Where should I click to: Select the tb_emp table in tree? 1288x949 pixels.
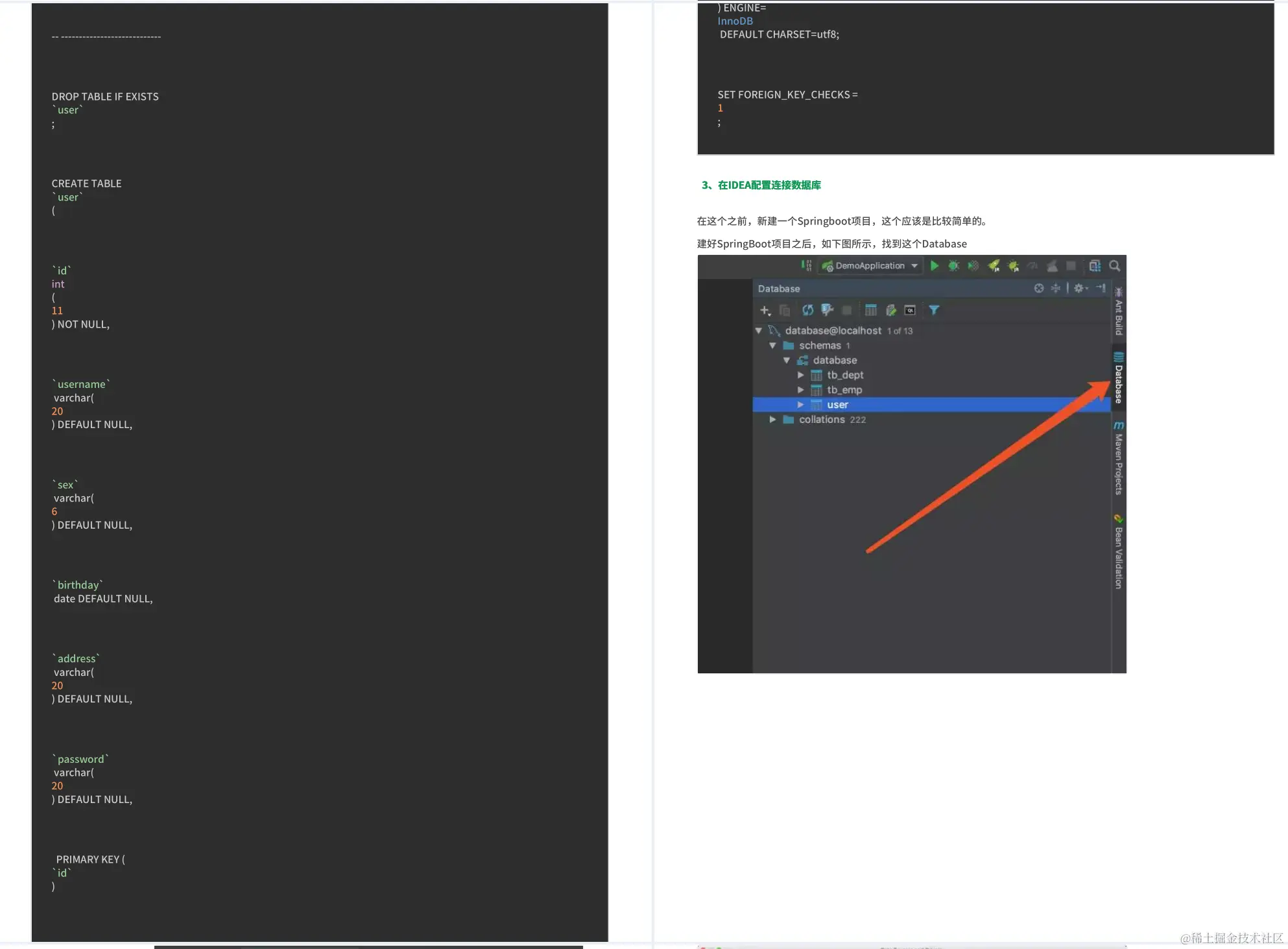point(844,390)
